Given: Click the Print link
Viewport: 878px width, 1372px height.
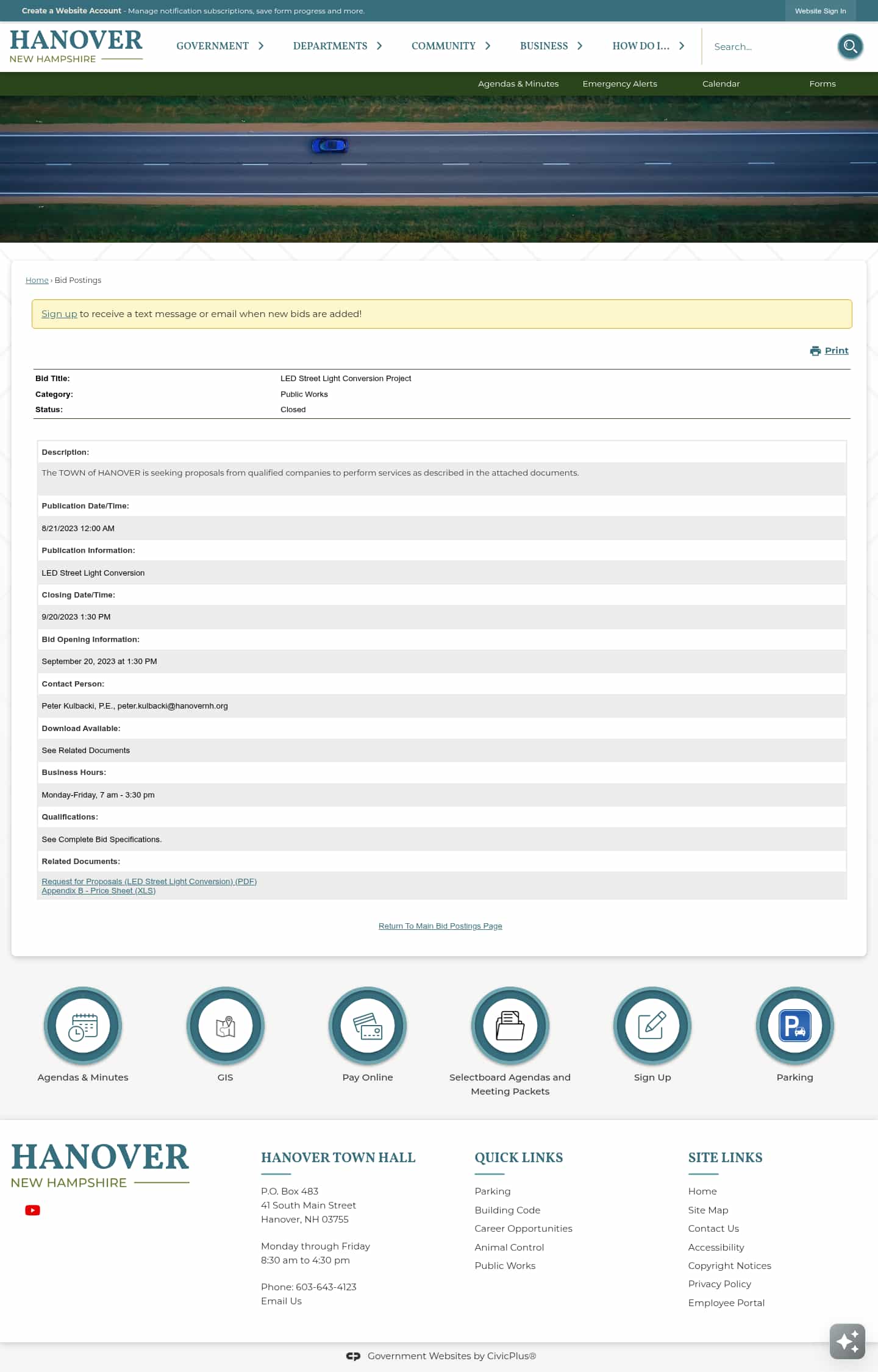Looking at the screenshot, I should point(837,351).
